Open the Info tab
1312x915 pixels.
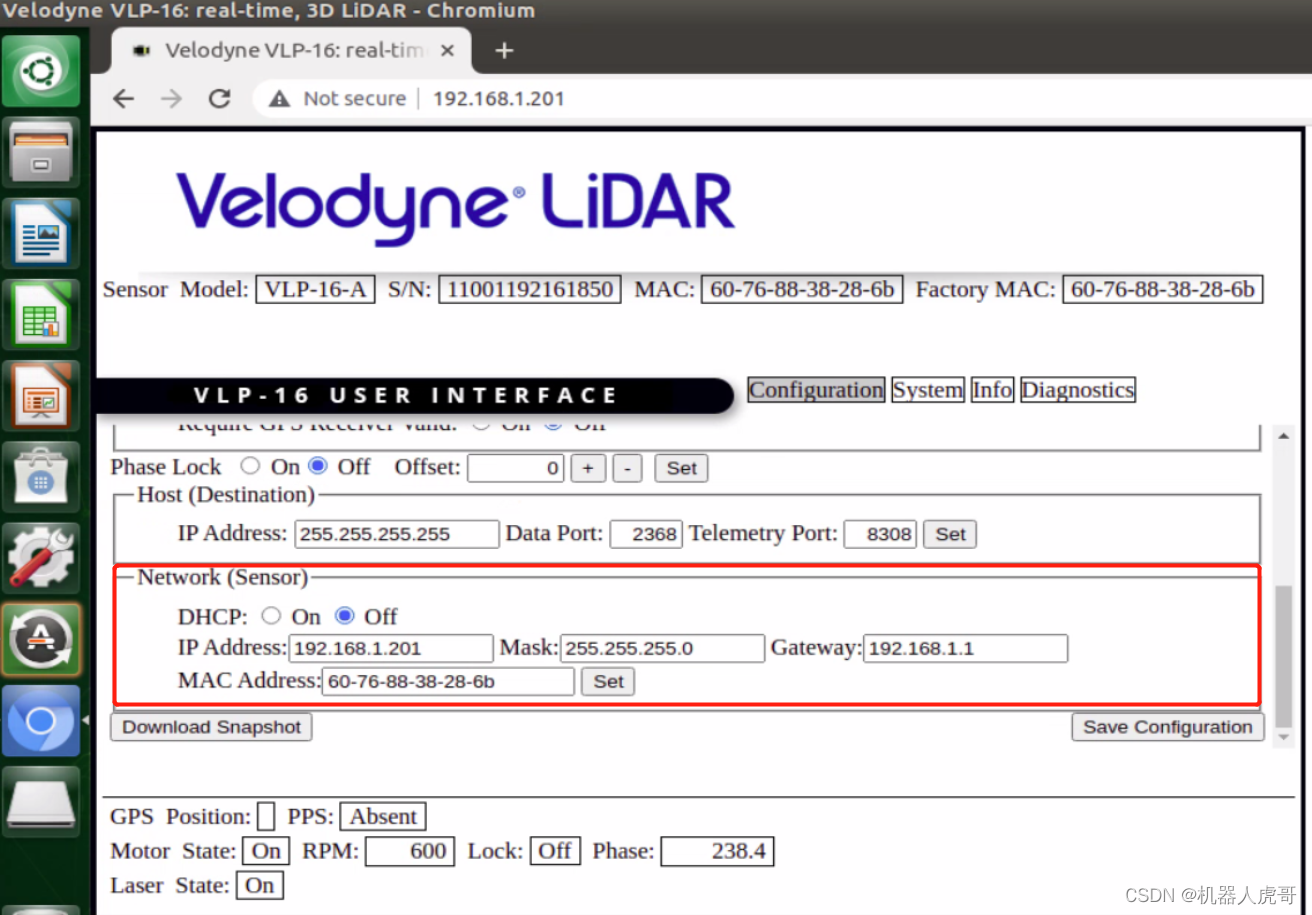tap(992, 390)
